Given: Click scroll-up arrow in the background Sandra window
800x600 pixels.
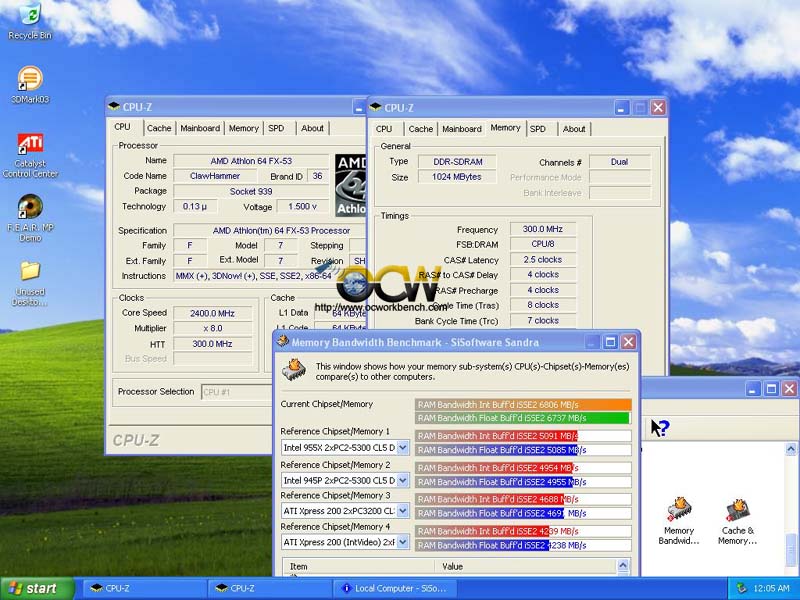Looking at the screenshot, I should pyautogui.click(x=791, y=449).
